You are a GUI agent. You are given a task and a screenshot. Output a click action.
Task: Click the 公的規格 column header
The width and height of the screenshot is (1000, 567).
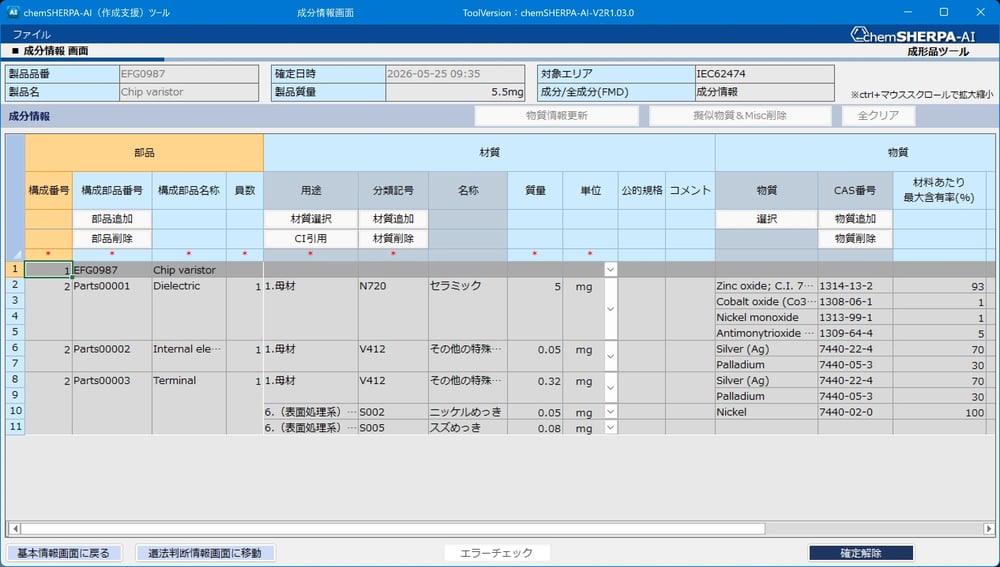[642, 190]
